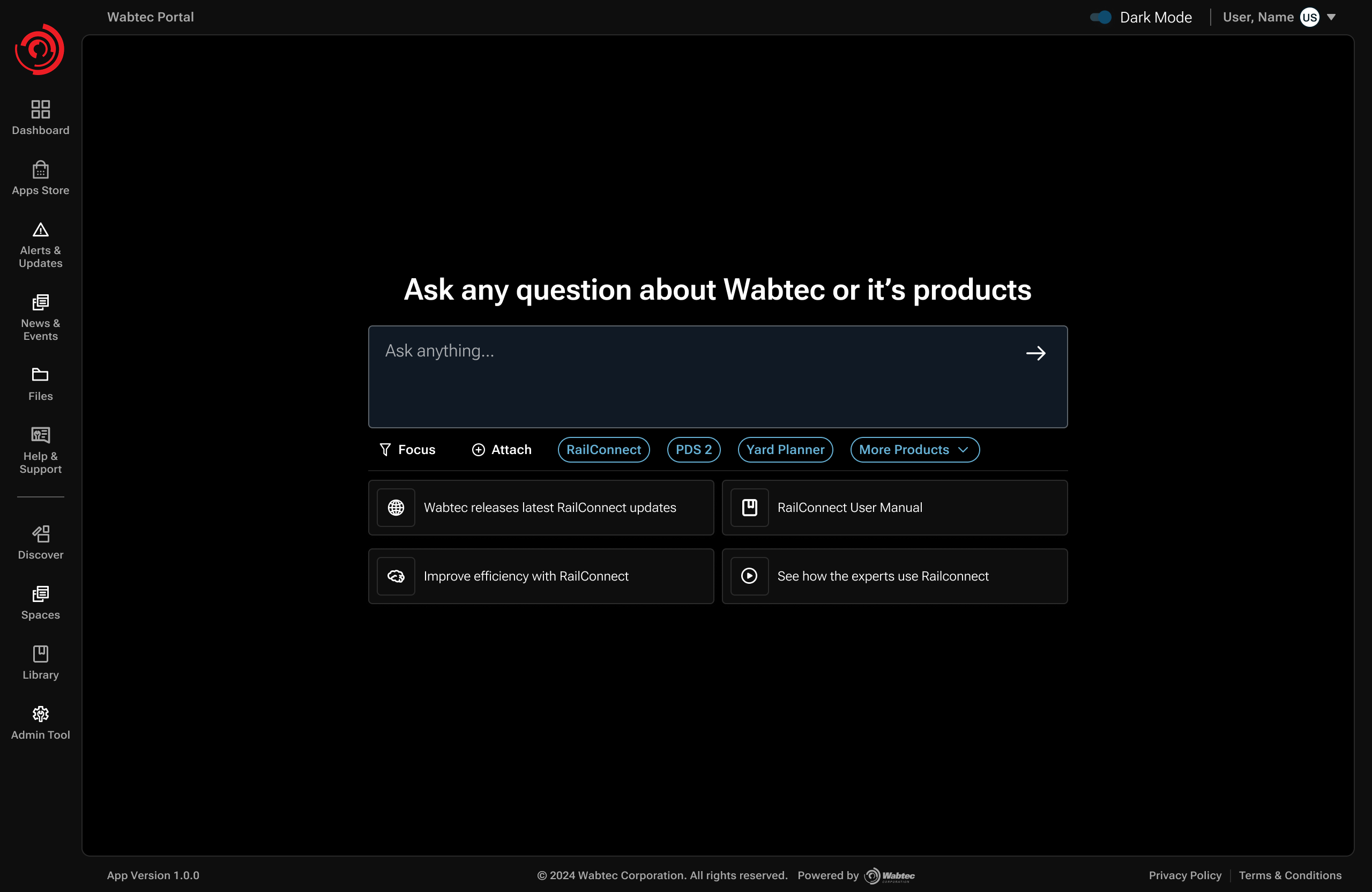
Task: Click the Focus label text
Action: (416, 450)
